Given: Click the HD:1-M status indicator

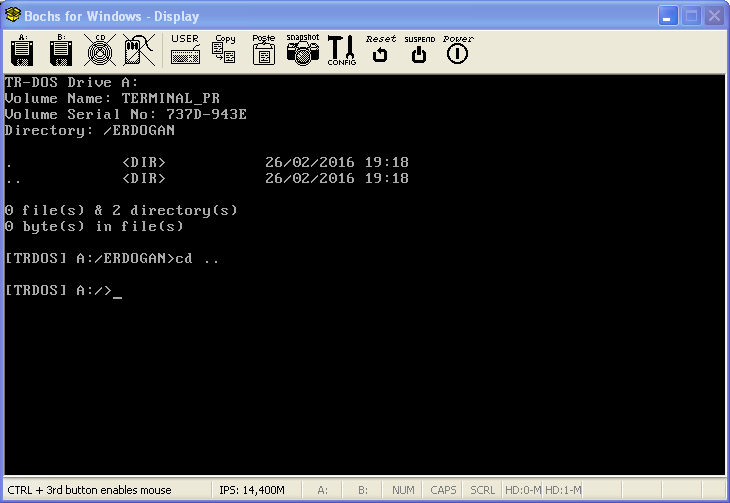Looking at the screenshot, I should [563, 490].
